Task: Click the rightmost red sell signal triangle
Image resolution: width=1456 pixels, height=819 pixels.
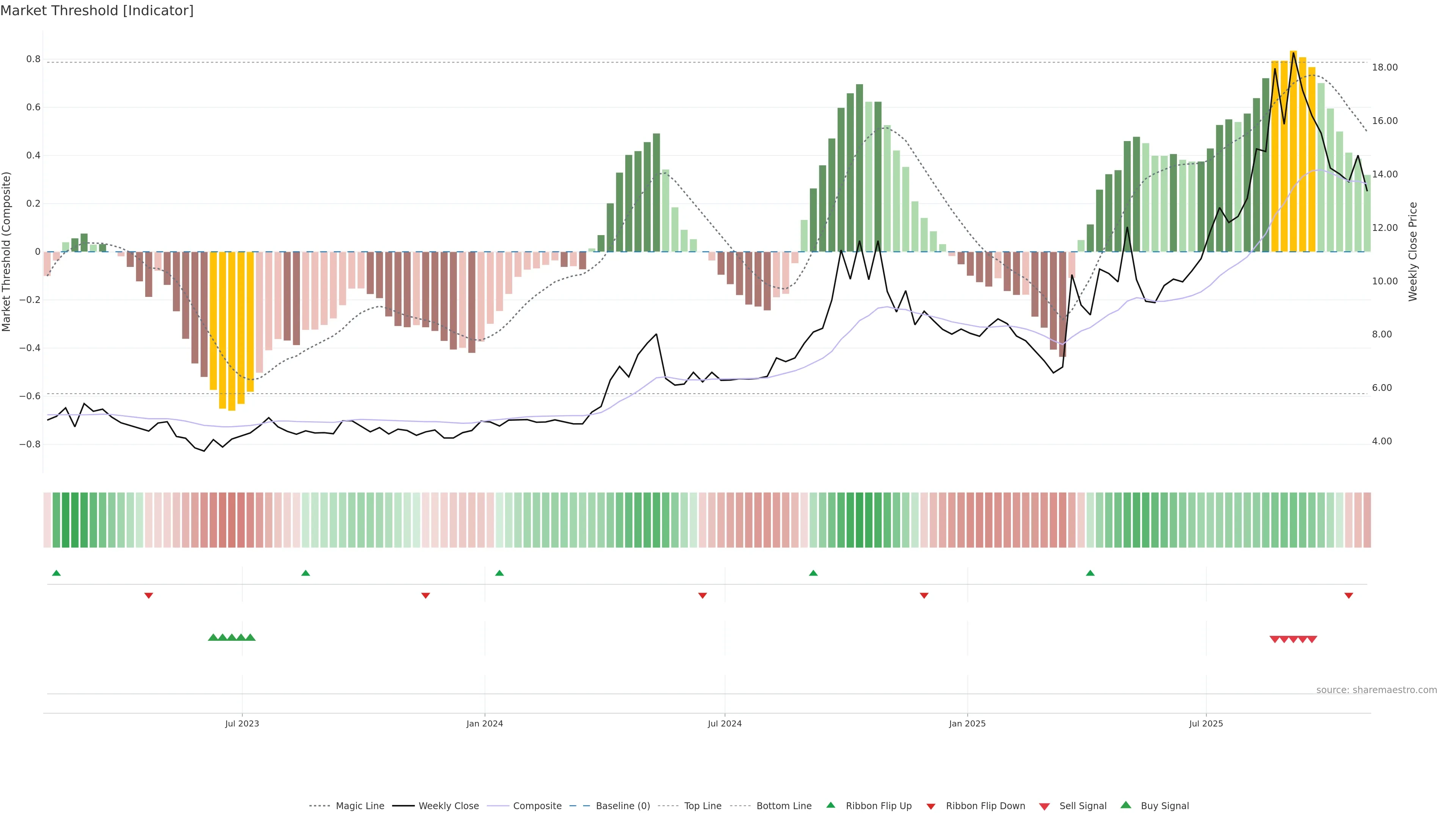Action: tap(1312, 639)
